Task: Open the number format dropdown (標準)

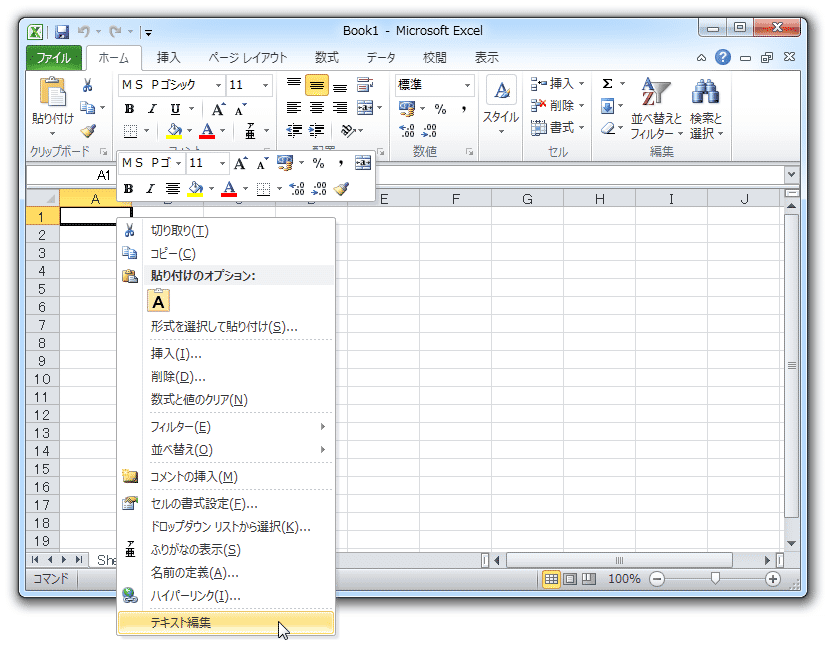Action: (x=467, y=85)
